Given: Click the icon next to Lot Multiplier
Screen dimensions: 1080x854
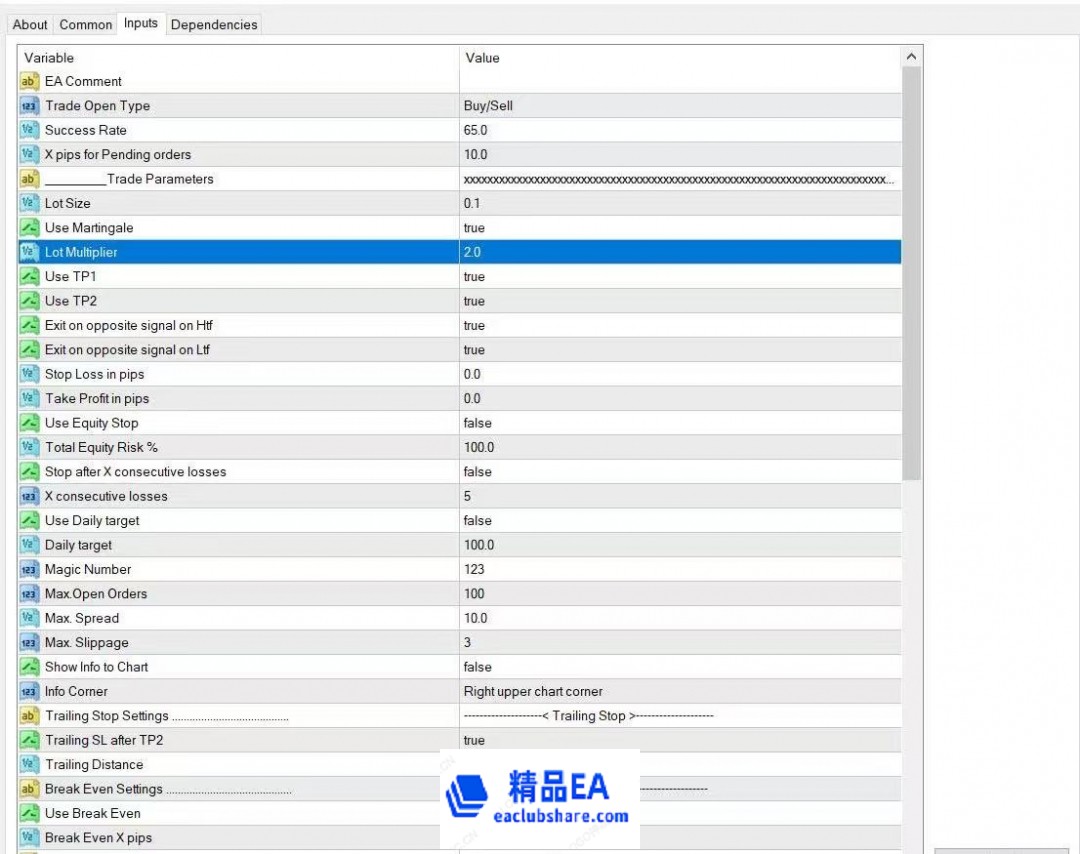Looking at the screenshot, I should [29, 252].
